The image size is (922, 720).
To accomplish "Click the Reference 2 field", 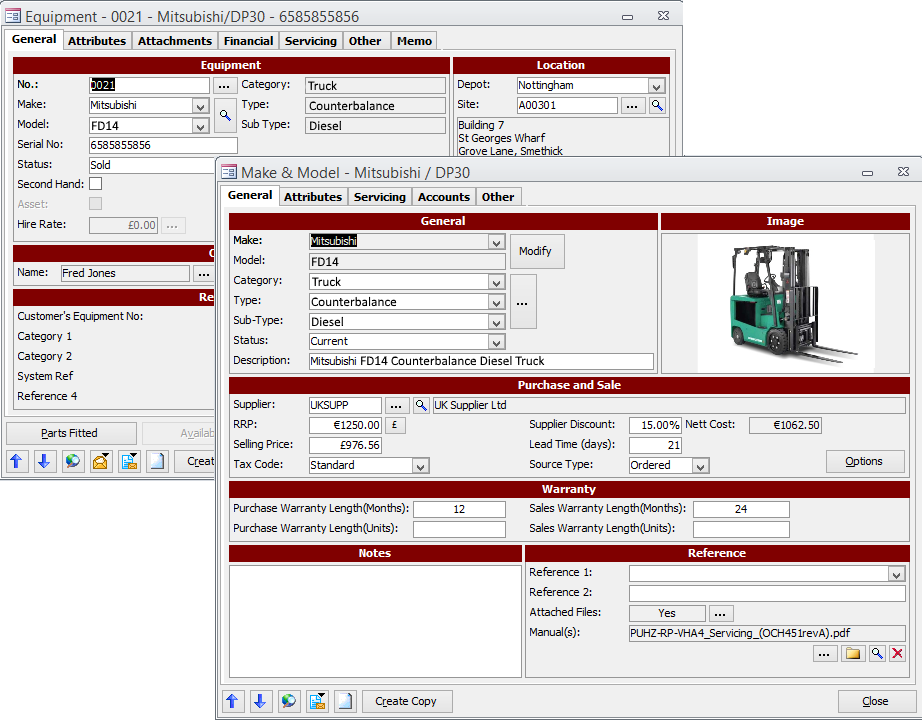I will click(x=767, y=594).
